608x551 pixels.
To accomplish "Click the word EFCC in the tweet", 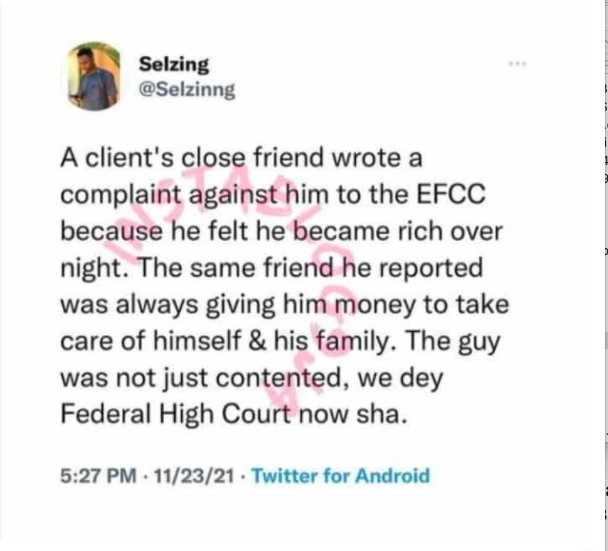I will (x=451, y=194).
